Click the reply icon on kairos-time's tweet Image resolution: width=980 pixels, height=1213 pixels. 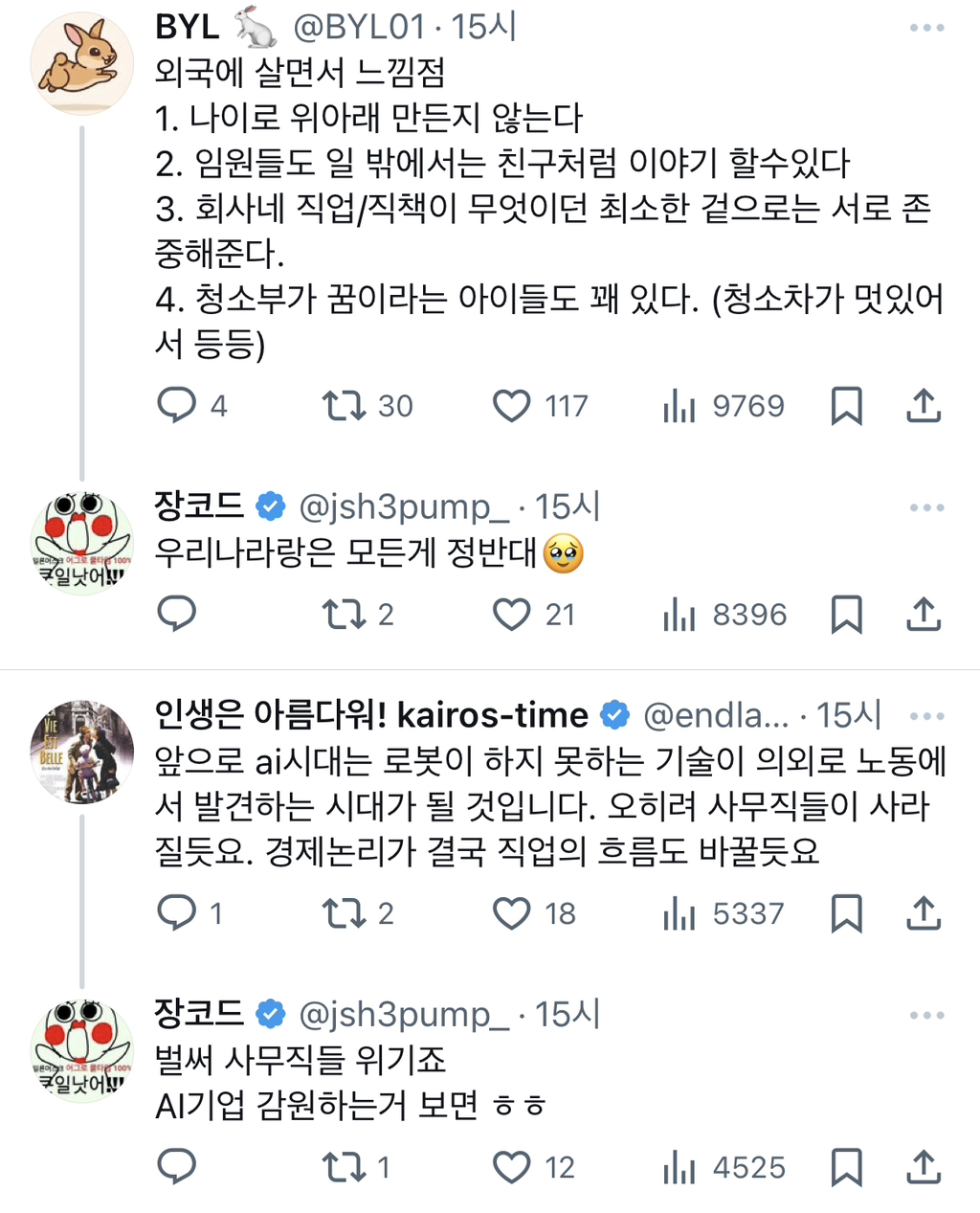(177, 912)
